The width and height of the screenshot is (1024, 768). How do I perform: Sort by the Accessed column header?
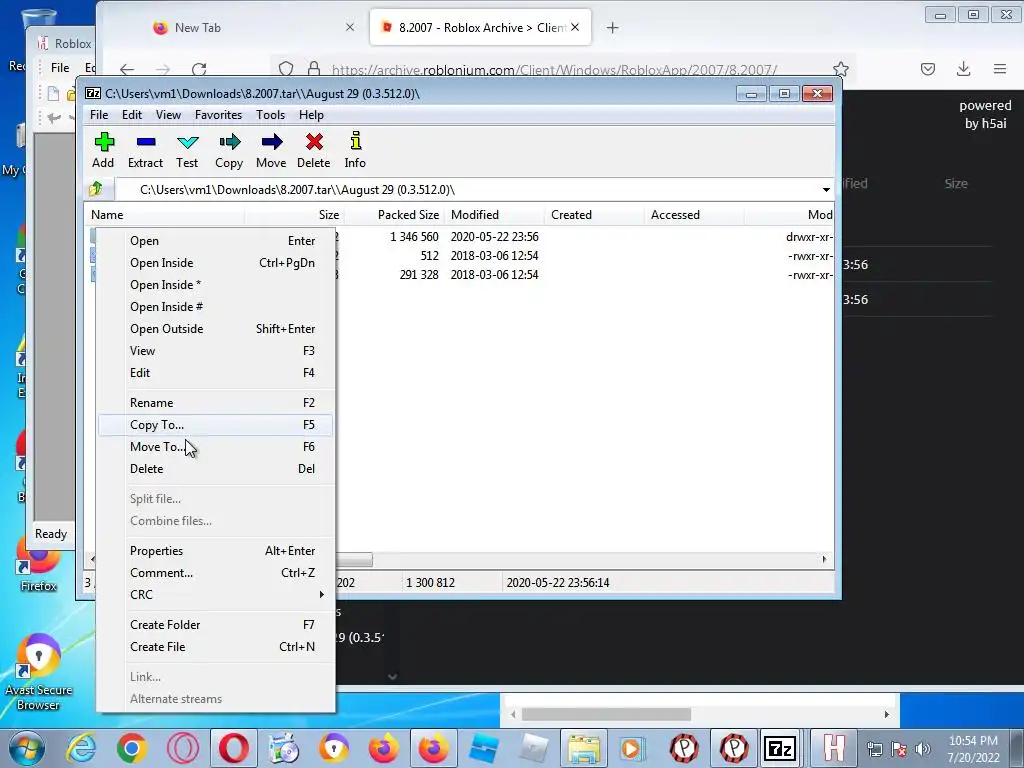coord(694,215)
